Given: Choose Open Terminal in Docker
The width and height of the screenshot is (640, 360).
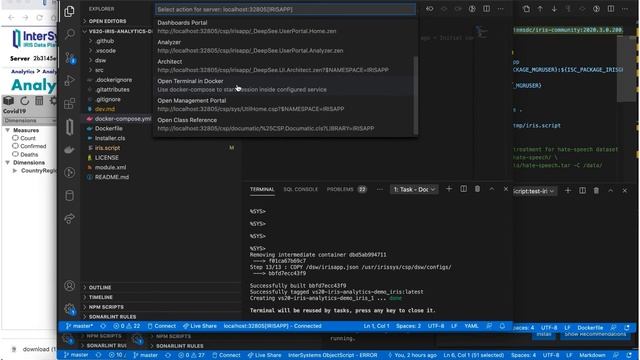Looking at the screenshot, I should coord(284,85).
